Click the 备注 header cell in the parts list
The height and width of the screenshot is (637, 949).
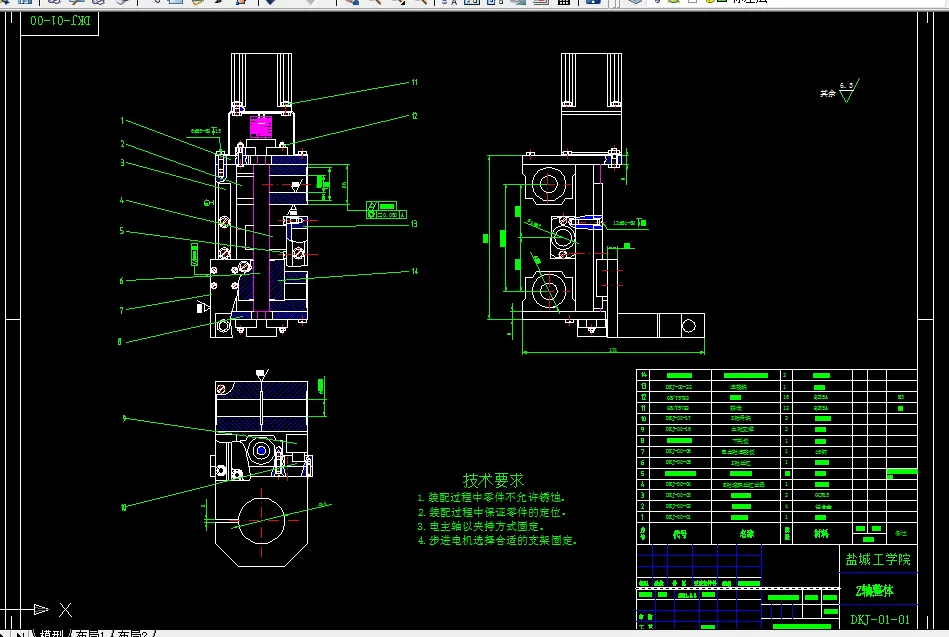[x=901, y=533]
